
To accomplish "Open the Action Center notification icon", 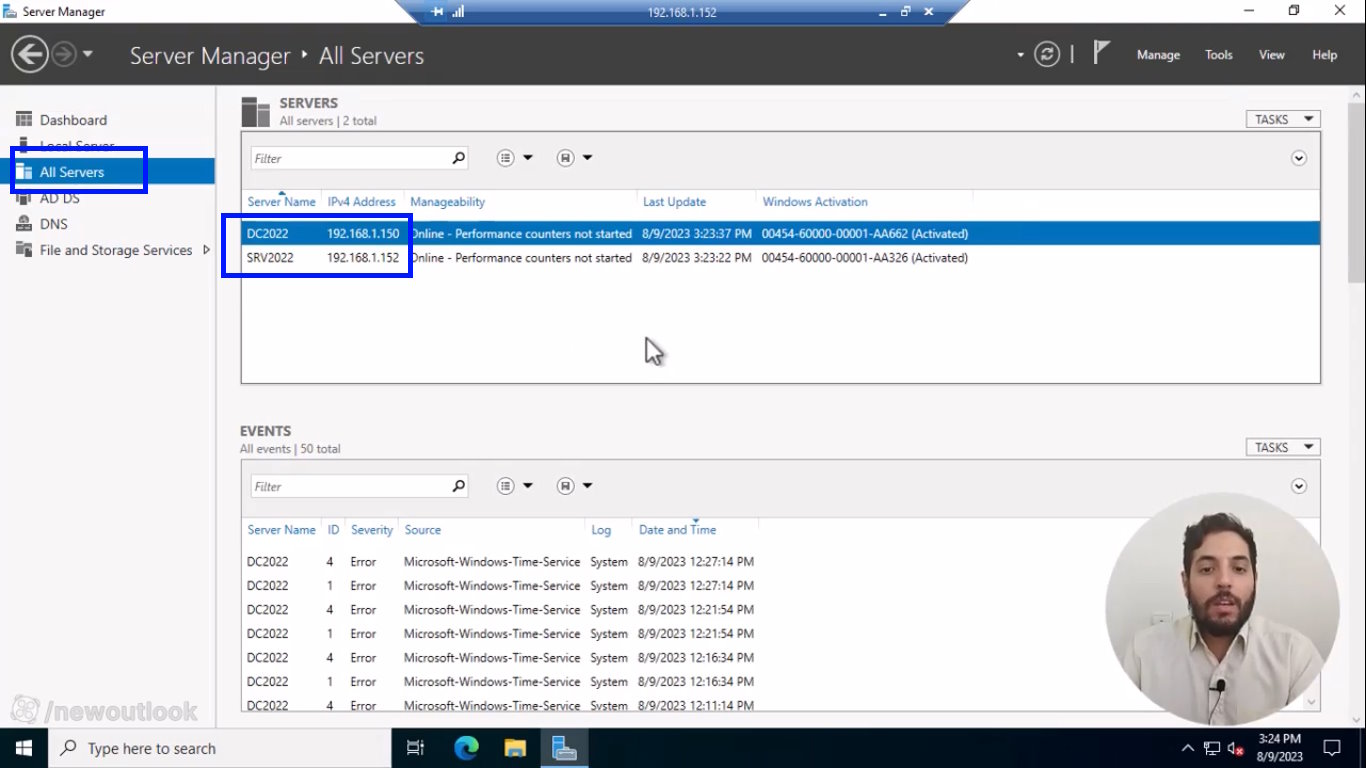I will click(x=1332, y=748).
